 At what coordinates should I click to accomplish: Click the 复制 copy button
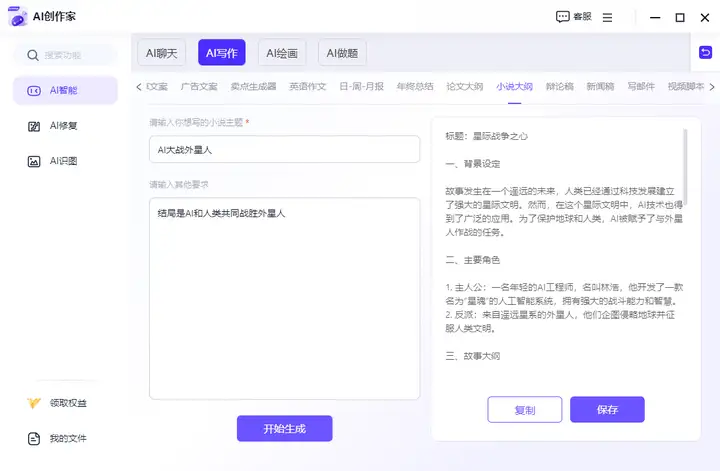point(525,410)
